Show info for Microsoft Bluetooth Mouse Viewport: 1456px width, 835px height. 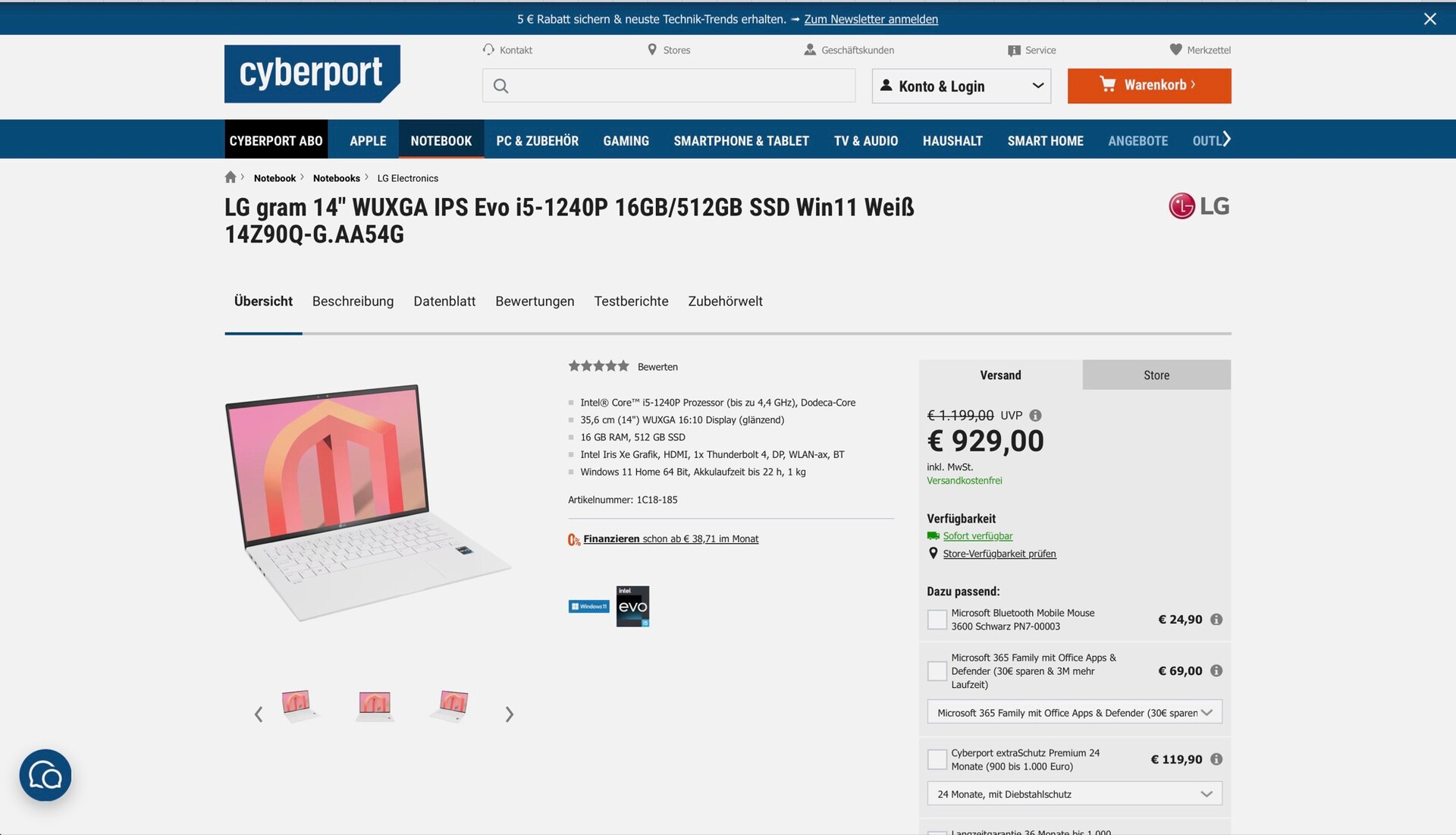click(1216, 620)
